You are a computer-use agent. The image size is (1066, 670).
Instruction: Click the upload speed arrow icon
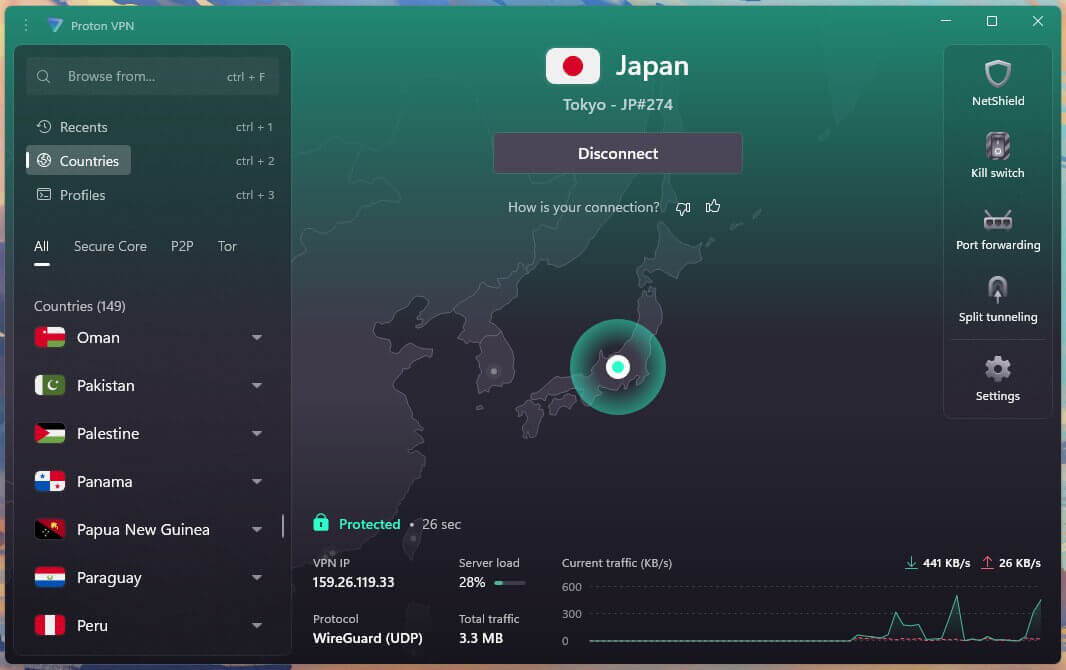point(987,563)
